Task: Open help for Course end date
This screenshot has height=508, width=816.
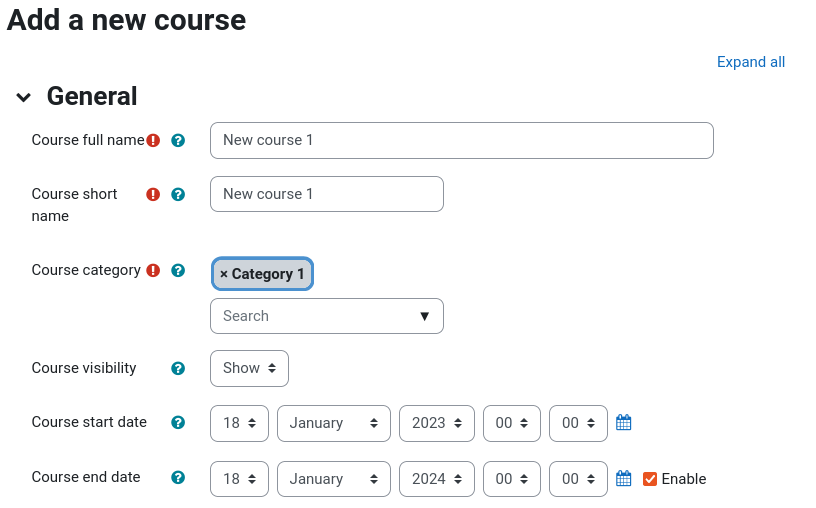Action: pyautogui.click(x=178, y=478)
